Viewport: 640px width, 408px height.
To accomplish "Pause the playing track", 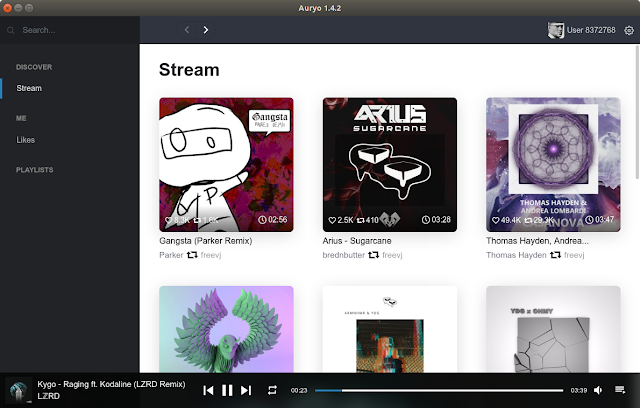I will [x=227, y=390].
